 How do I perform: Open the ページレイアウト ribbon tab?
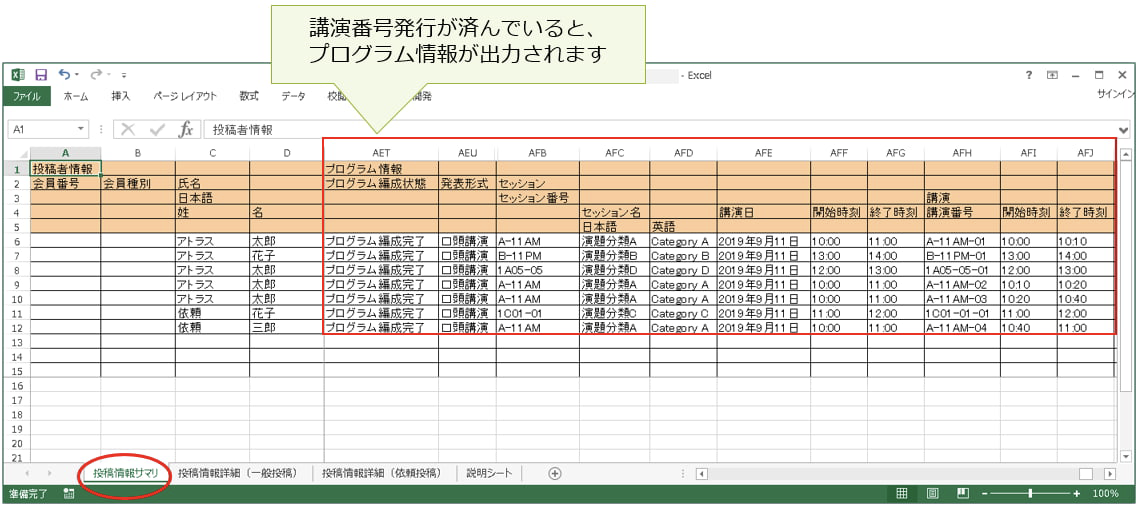pos(185,96)
